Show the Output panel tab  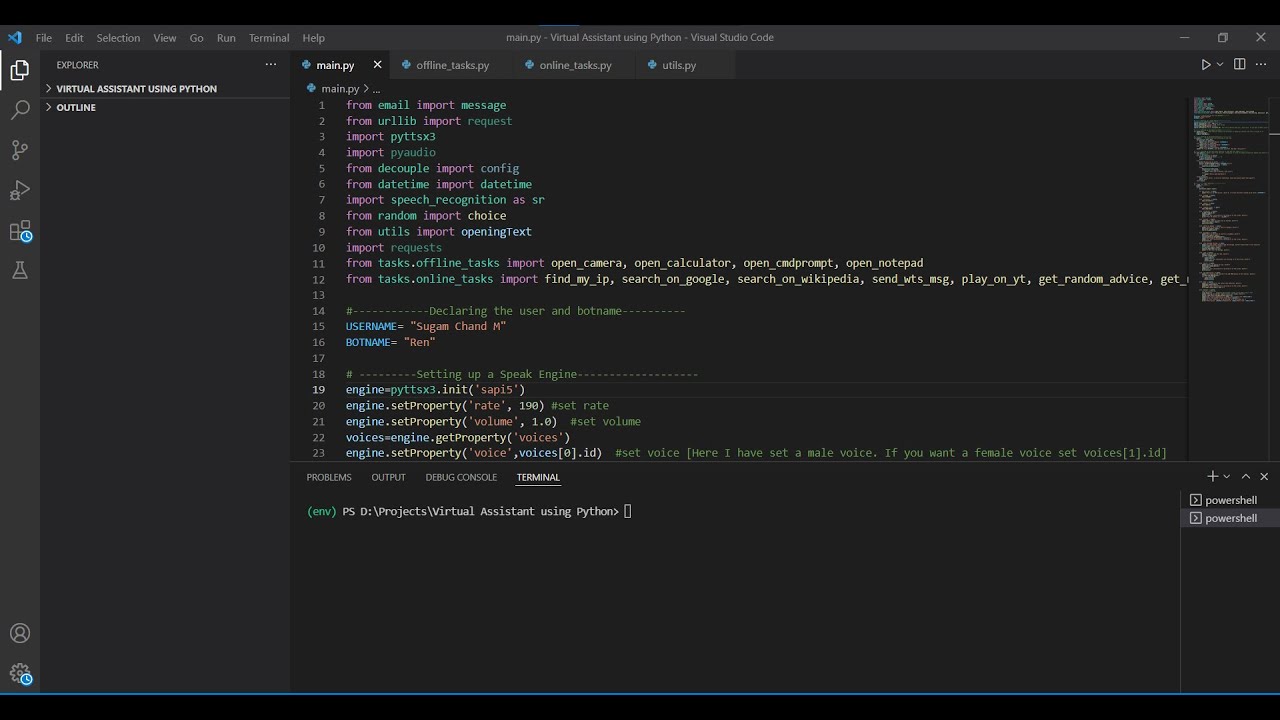[x=388, y=477]
